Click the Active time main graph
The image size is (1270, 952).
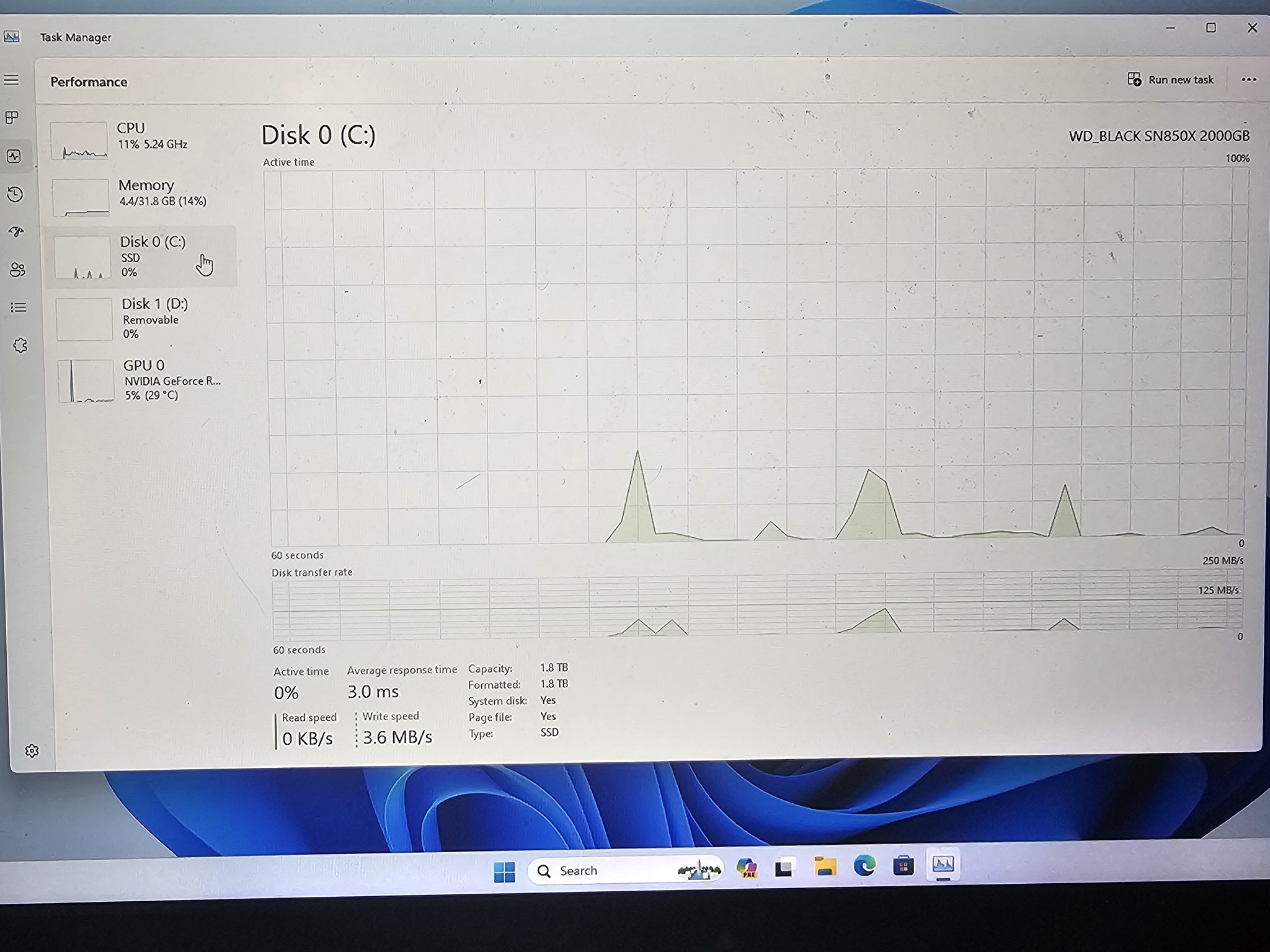pyautogui.click(x=757, y=357)
